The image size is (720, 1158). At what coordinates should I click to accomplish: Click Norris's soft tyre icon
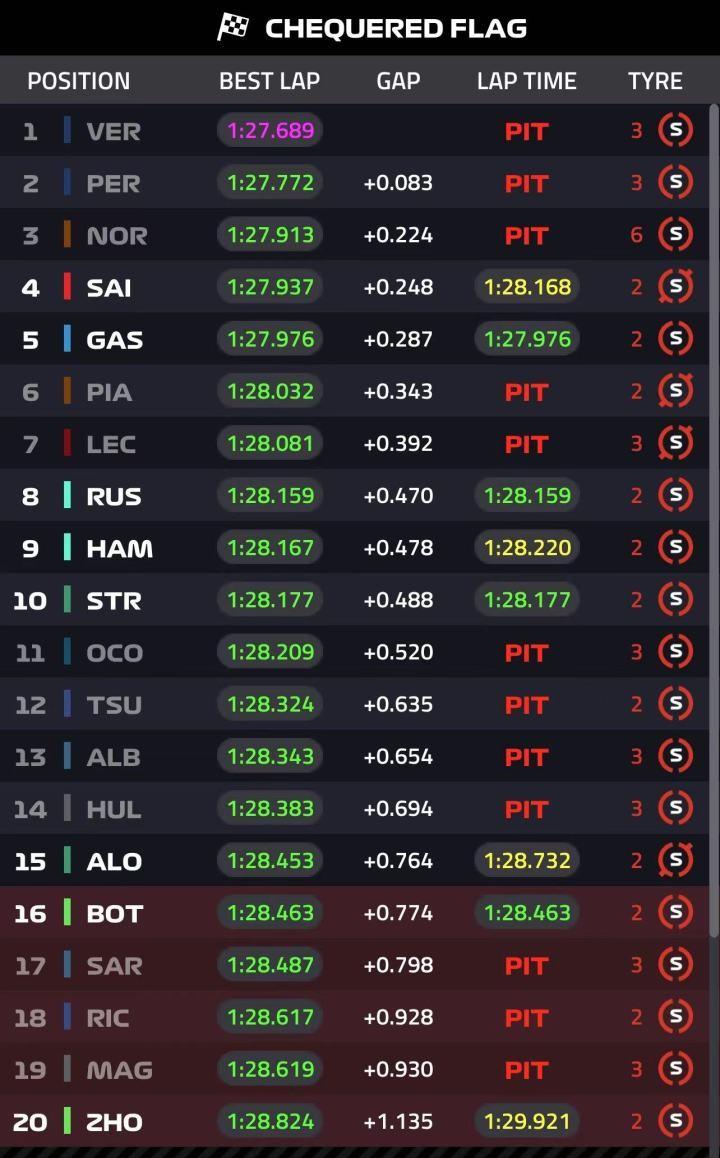click(675, 235)
